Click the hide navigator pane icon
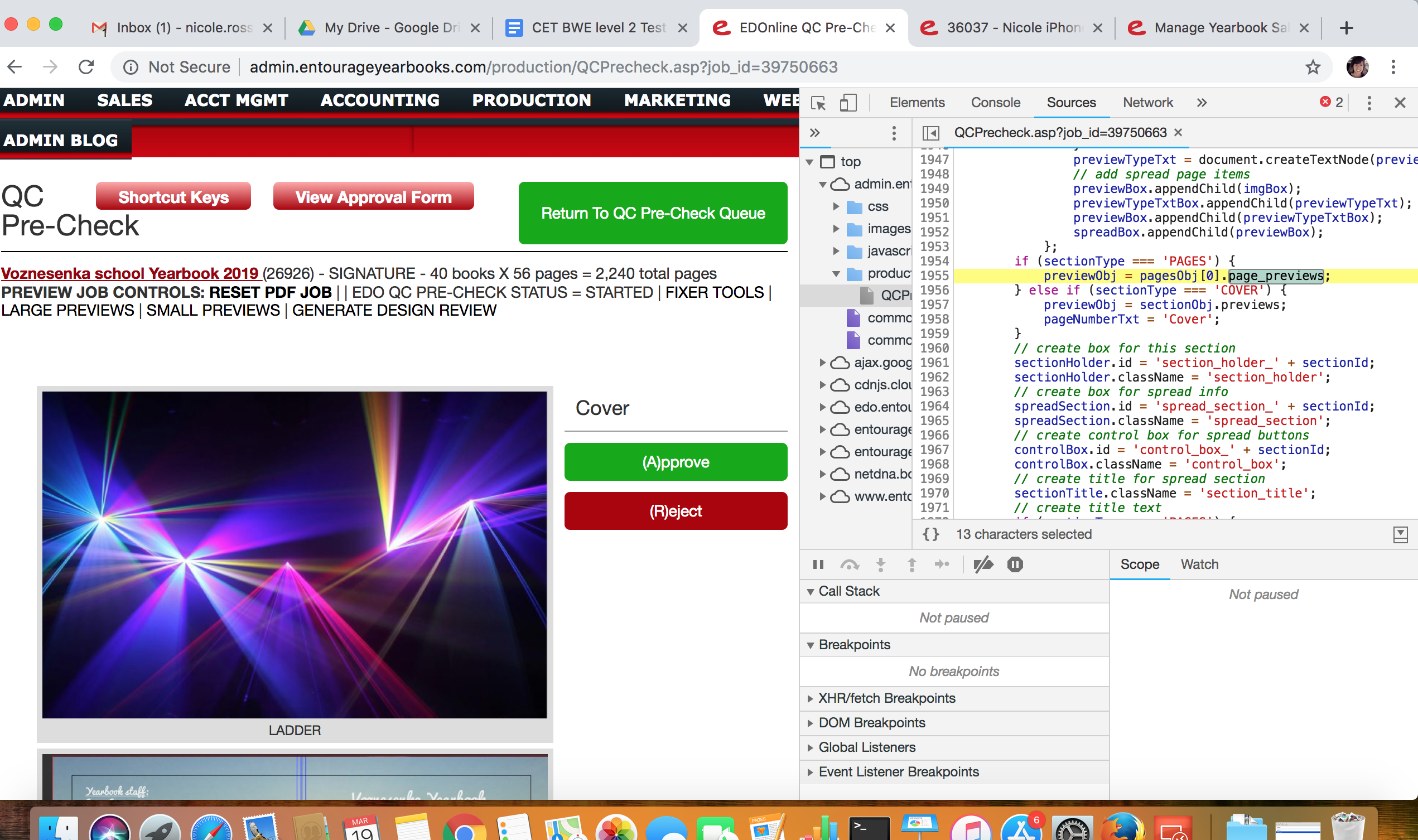 [x=930, y=132]
